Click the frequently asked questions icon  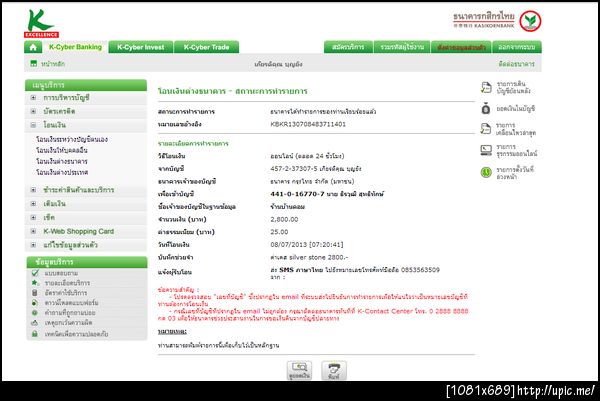pyautogui.click(x=35, y=313)
